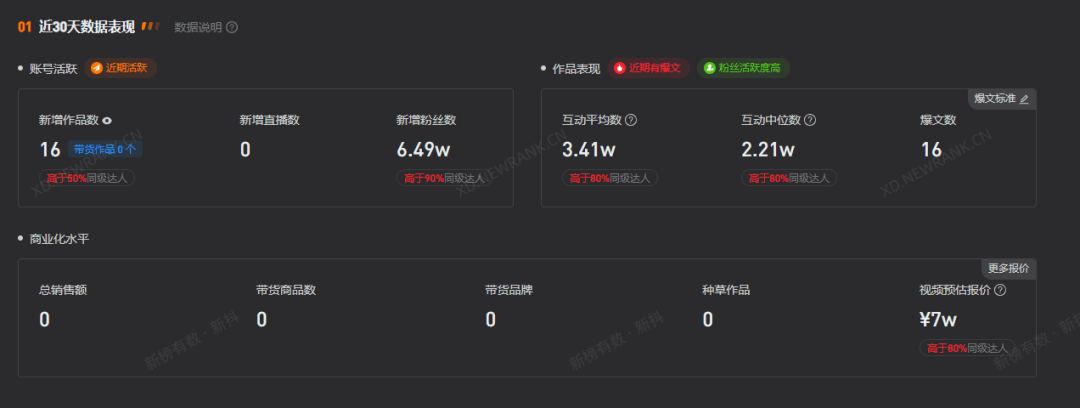Click the pencil edit icon on 爆文标准
Image resolution: width=1080 pixels, height=408 pixels.
point(1024,99)
